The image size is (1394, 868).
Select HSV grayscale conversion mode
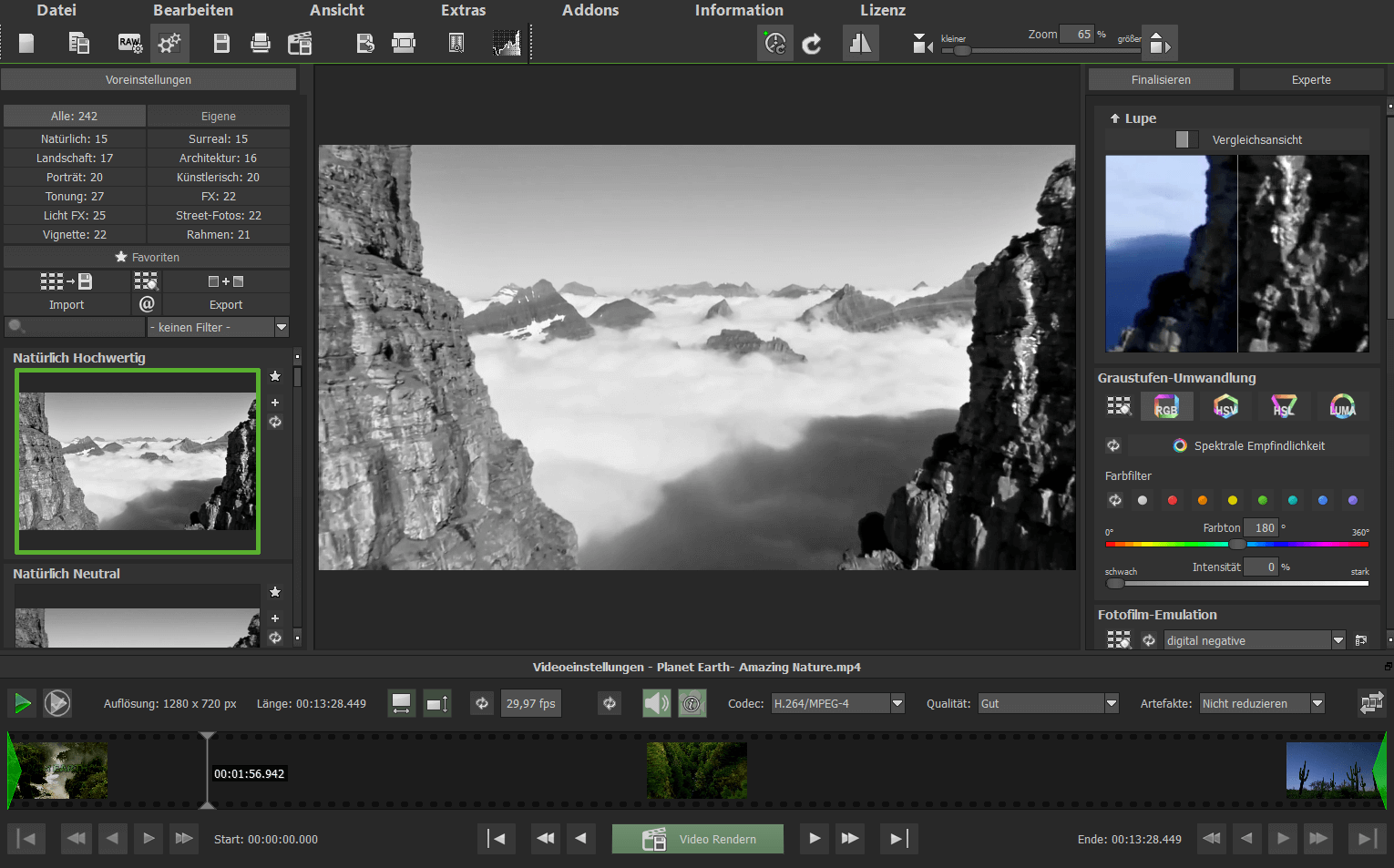[1225, 406]
